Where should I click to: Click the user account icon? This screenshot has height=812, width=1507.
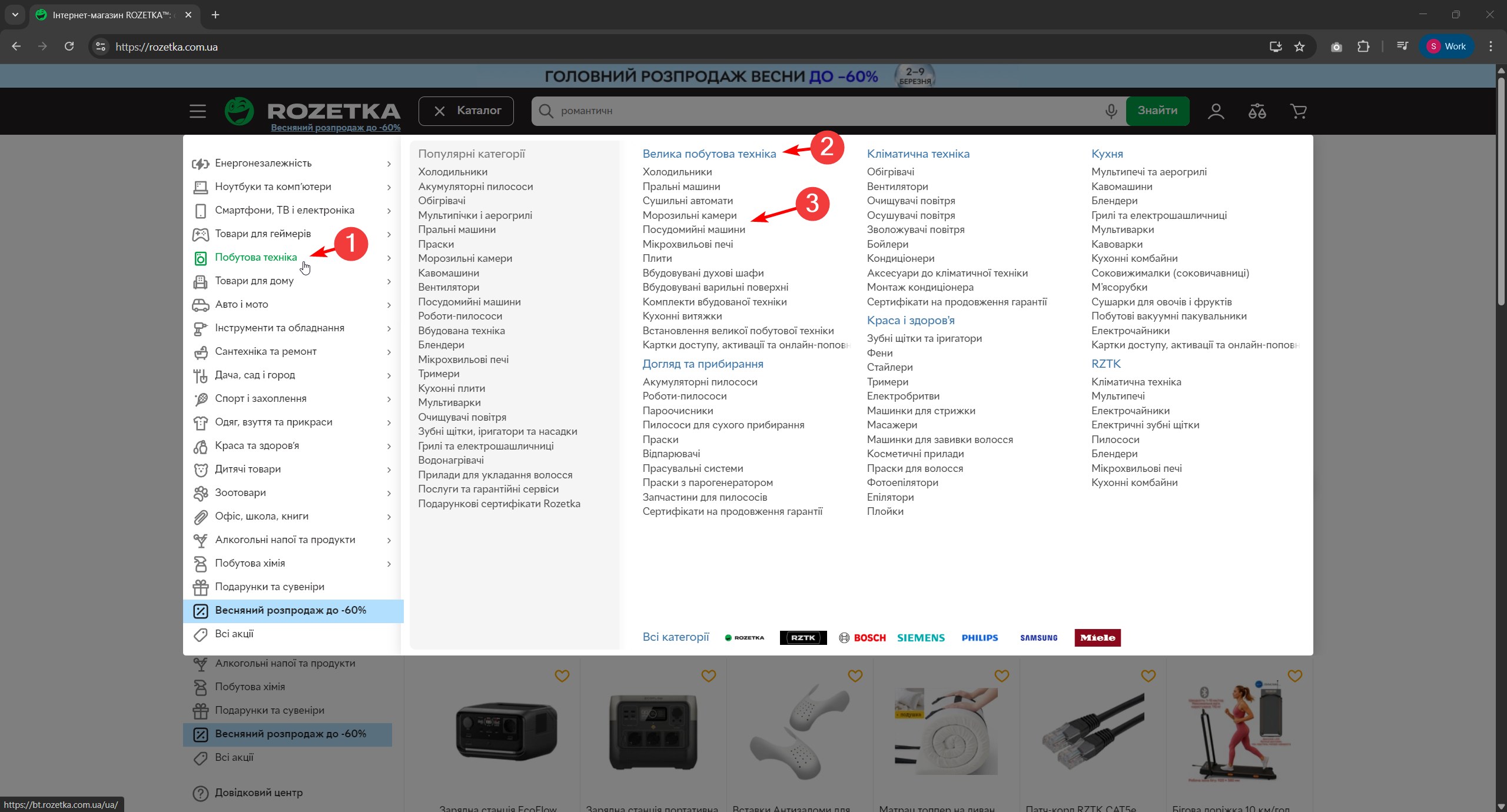point(1216,111)
